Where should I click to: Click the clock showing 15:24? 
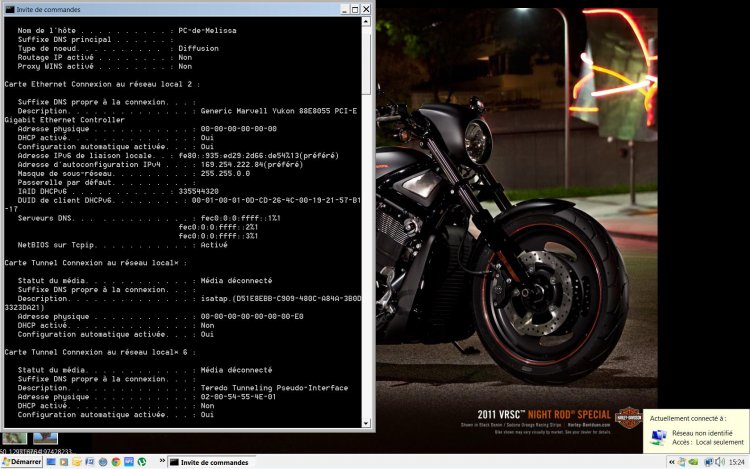(x=737, y=462)
